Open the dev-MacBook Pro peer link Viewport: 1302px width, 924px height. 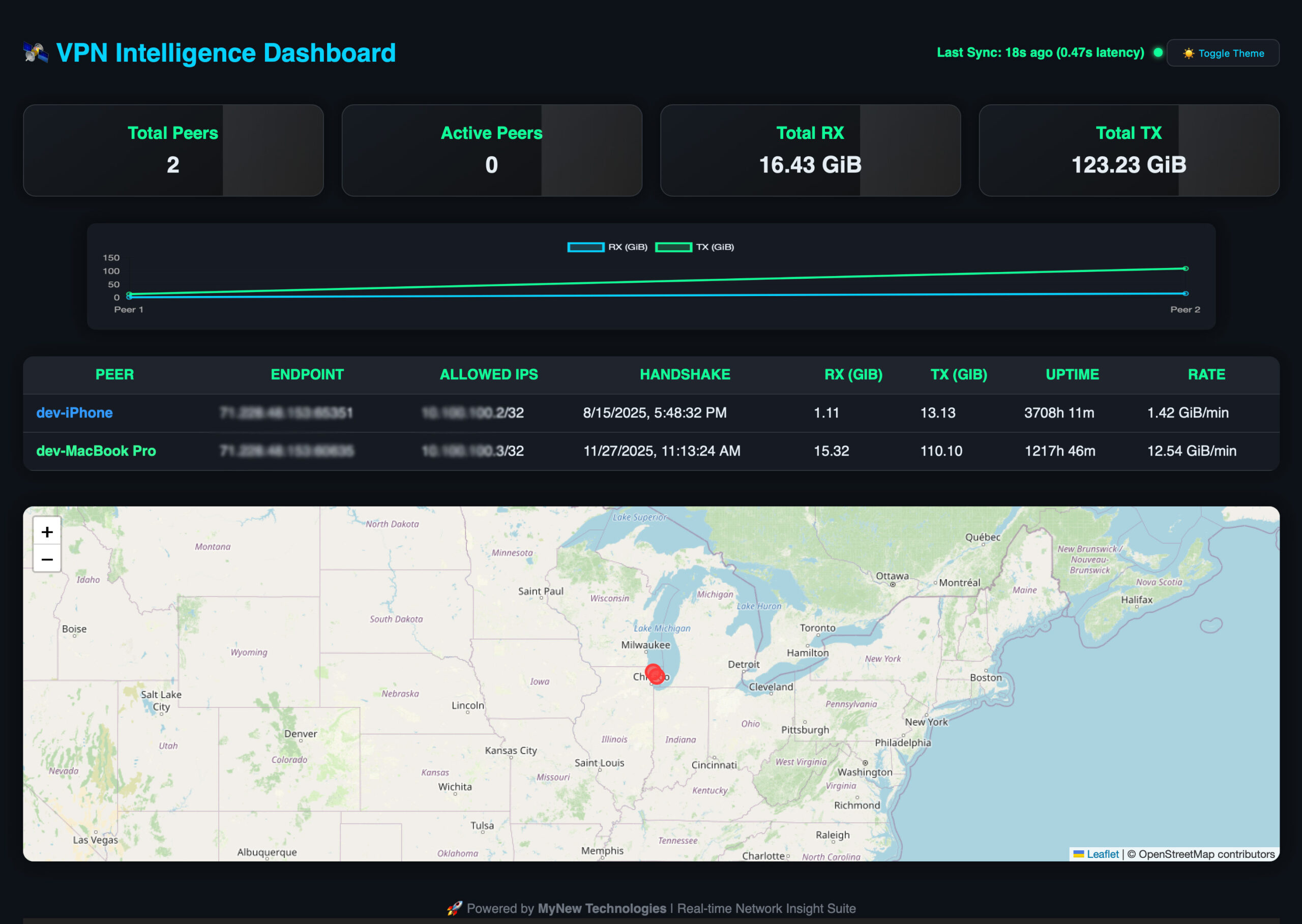(96, 451)
